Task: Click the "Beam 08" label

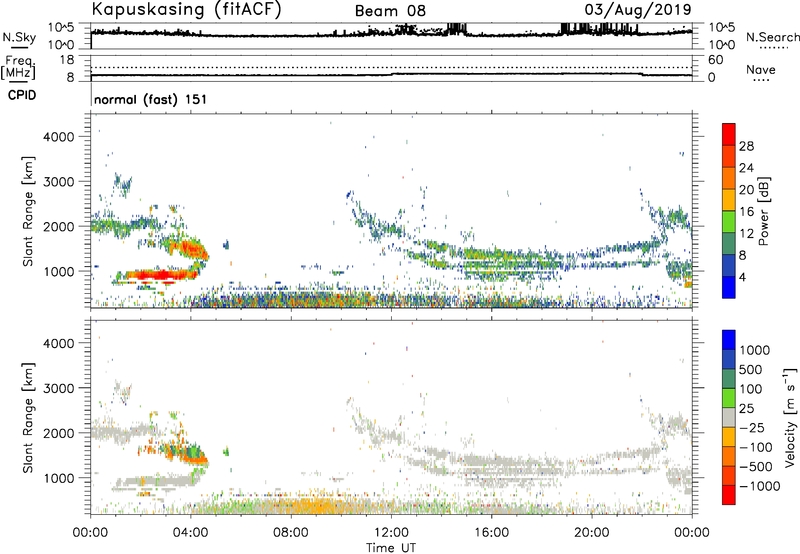Action: click(x=390, y=11)
